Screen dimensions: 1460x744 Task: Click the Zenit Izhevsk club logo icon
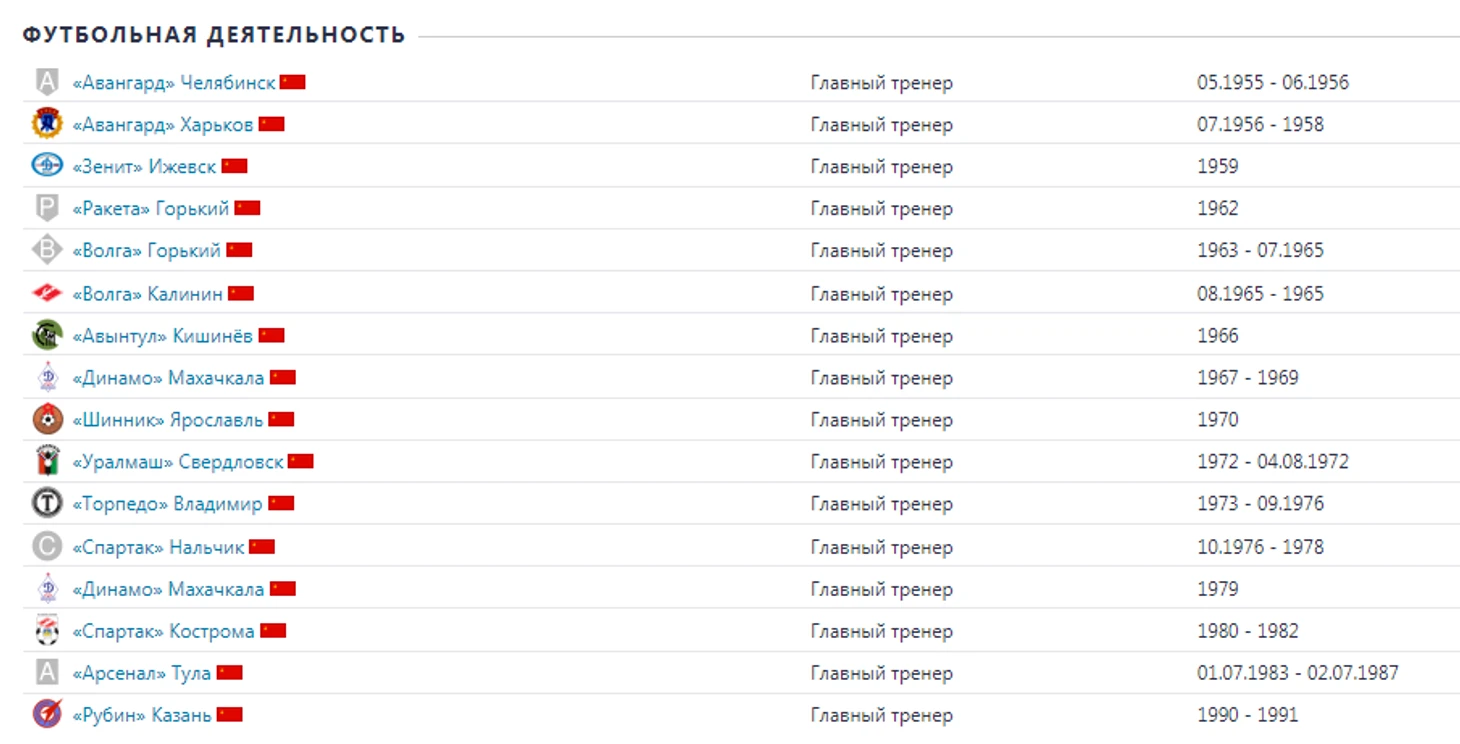click(47, 166)
